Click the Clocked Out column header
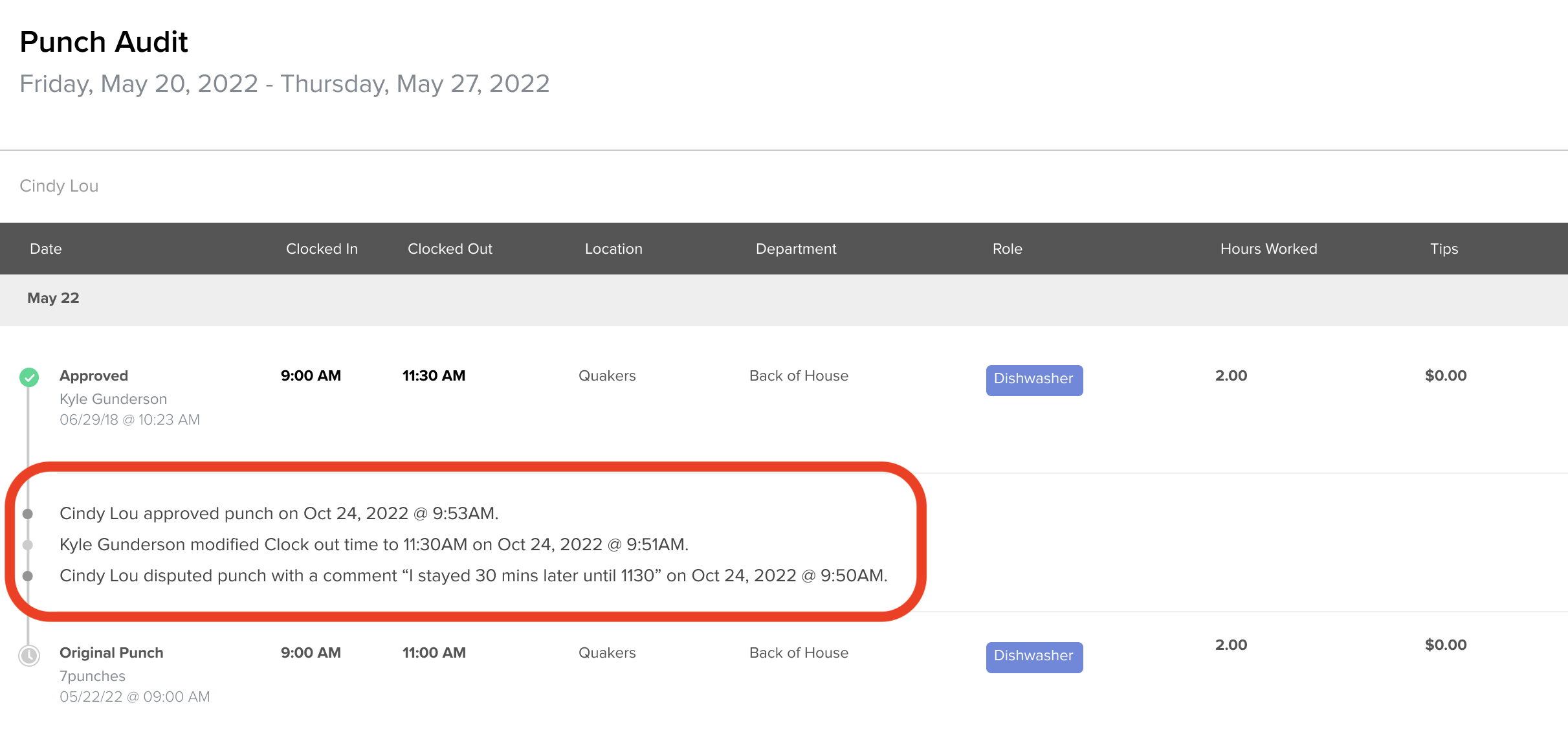 (x=450, y=249)
